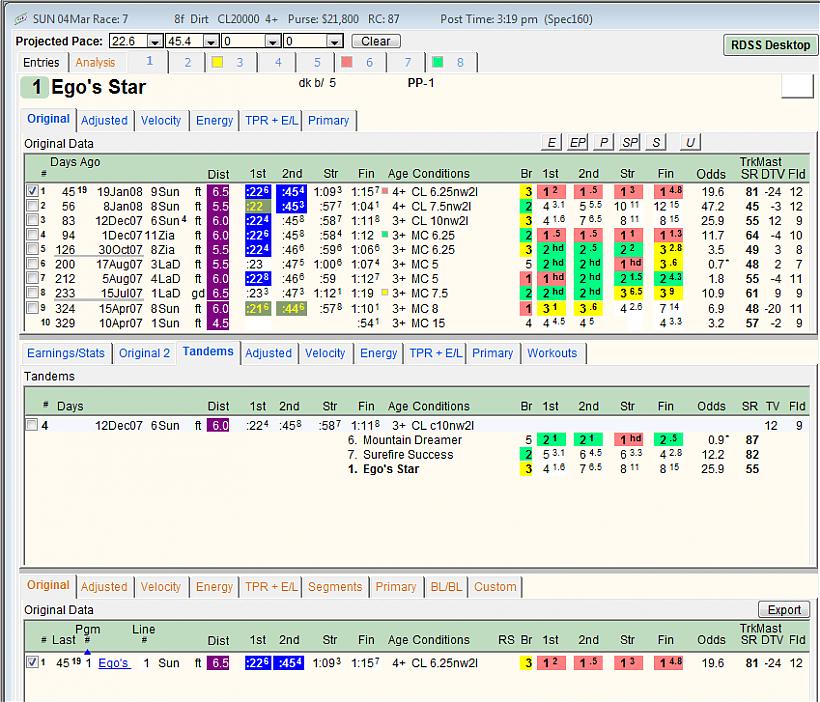The image size is (820, 702).
Task: Expand the 45.4 projected pace dropdown
Action: 211,41
